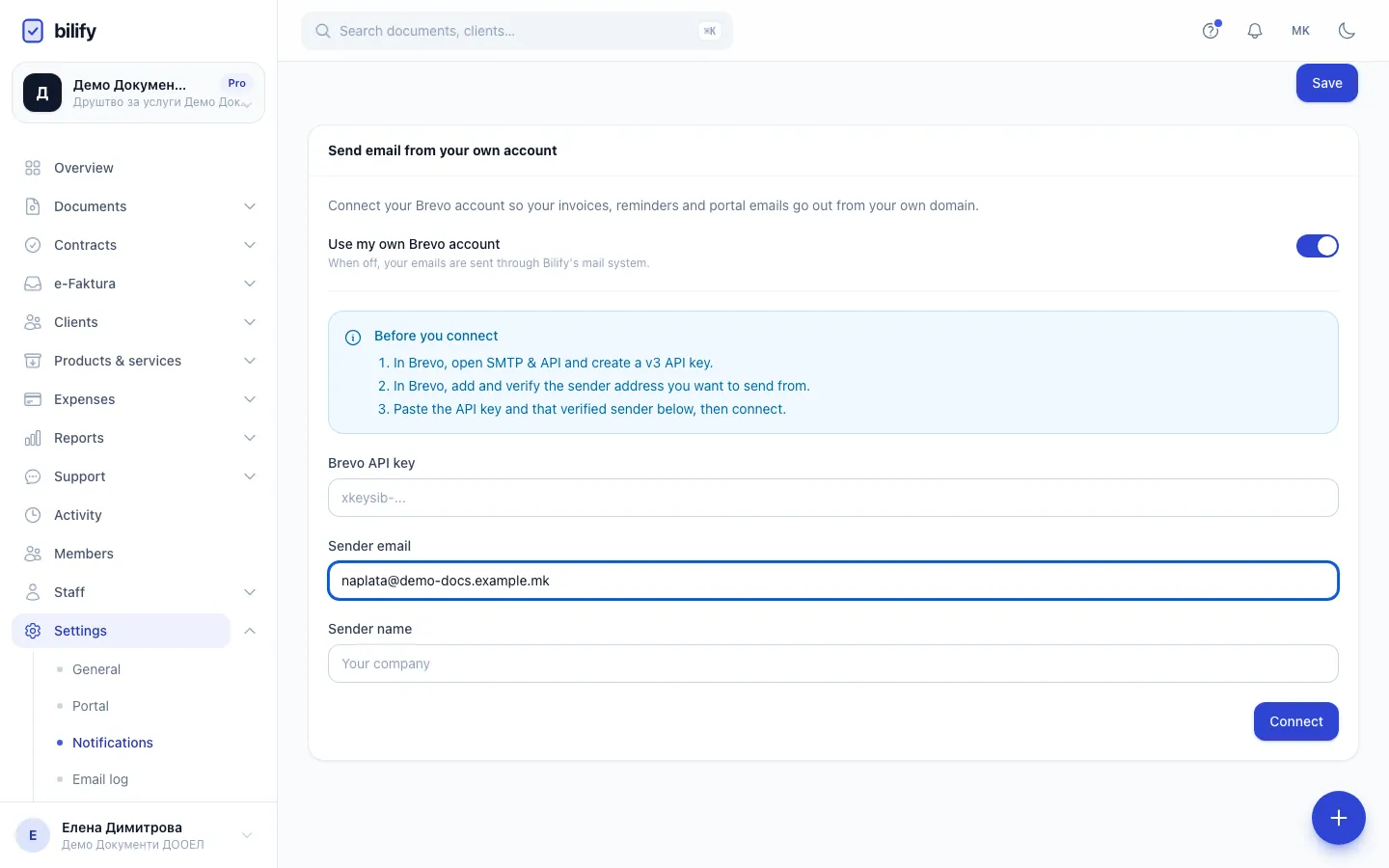Open the General settings submenu item

pyautogui.click(x=96, y=669)
